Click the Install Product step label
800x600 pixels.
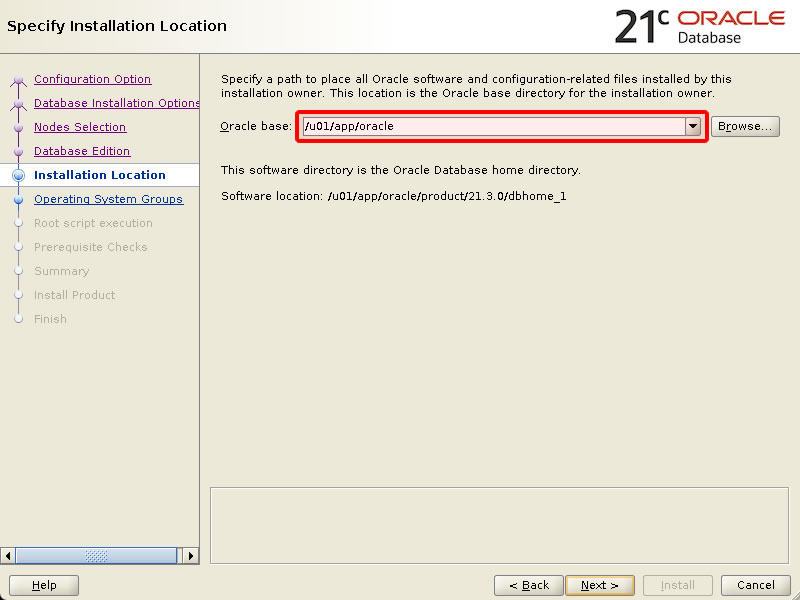(74, 295)
